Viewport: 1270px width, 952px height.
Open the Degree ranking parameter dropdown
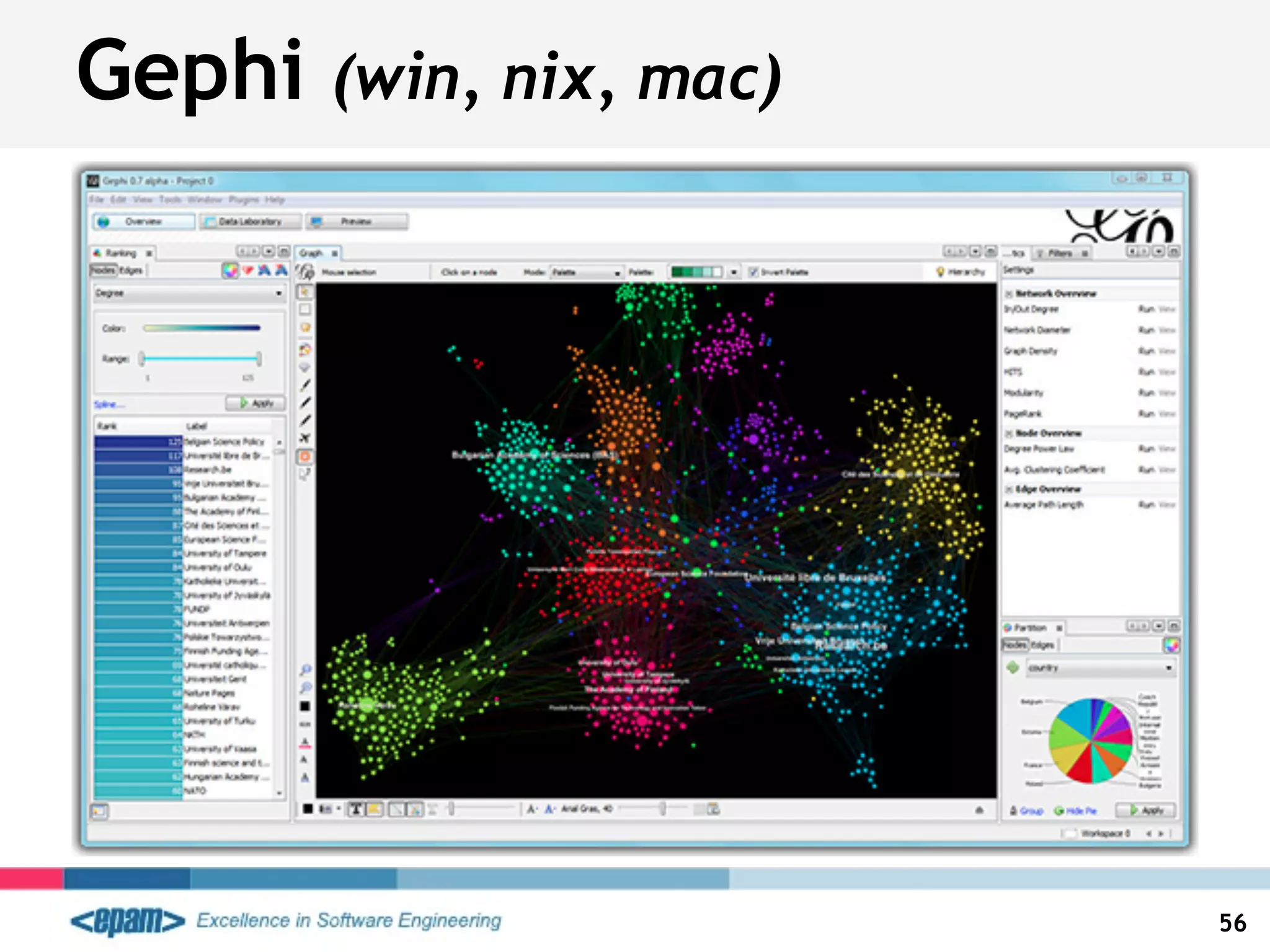pyautogui.click(x=189, y=293)
